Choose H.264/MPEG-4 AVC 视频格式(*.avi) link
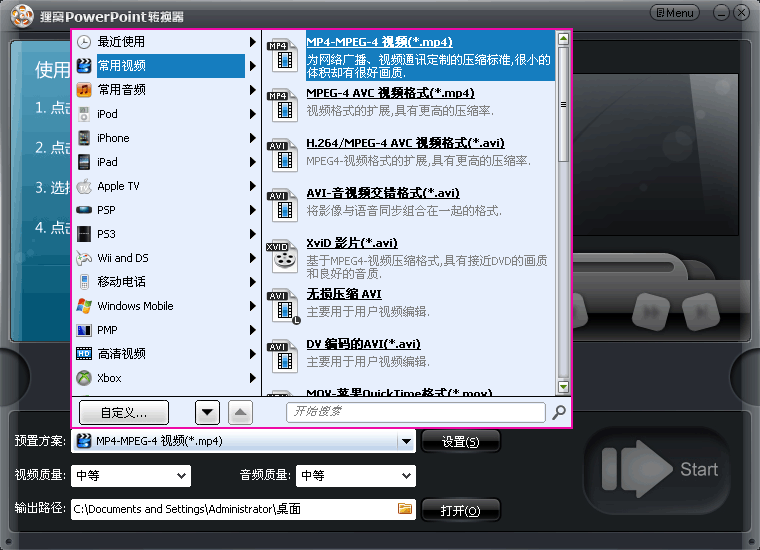760x550 pixels. click(x=405, y=143)
